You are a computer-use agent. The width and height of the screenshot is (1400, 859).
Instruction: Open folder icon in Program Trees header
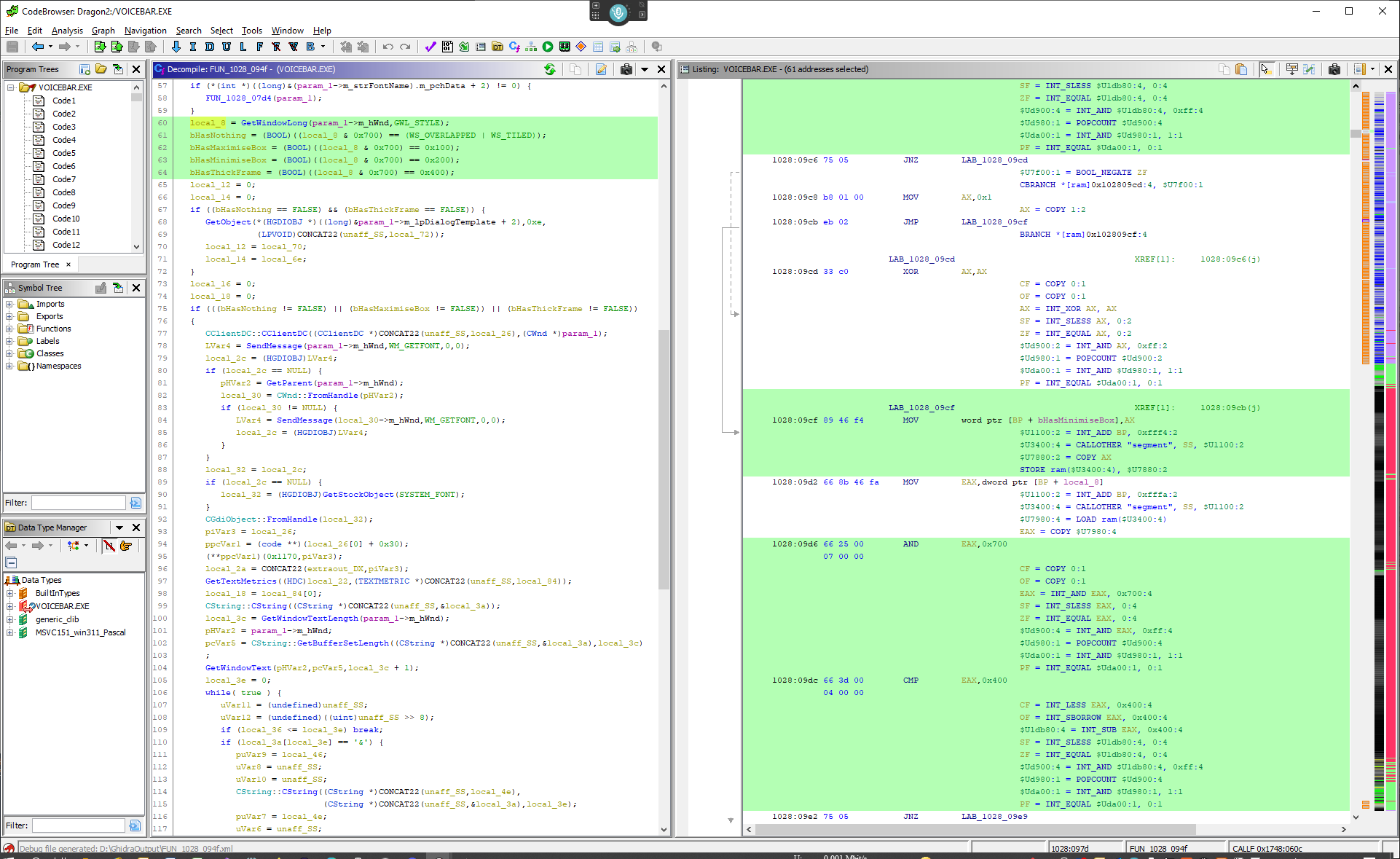click(101, 69)
